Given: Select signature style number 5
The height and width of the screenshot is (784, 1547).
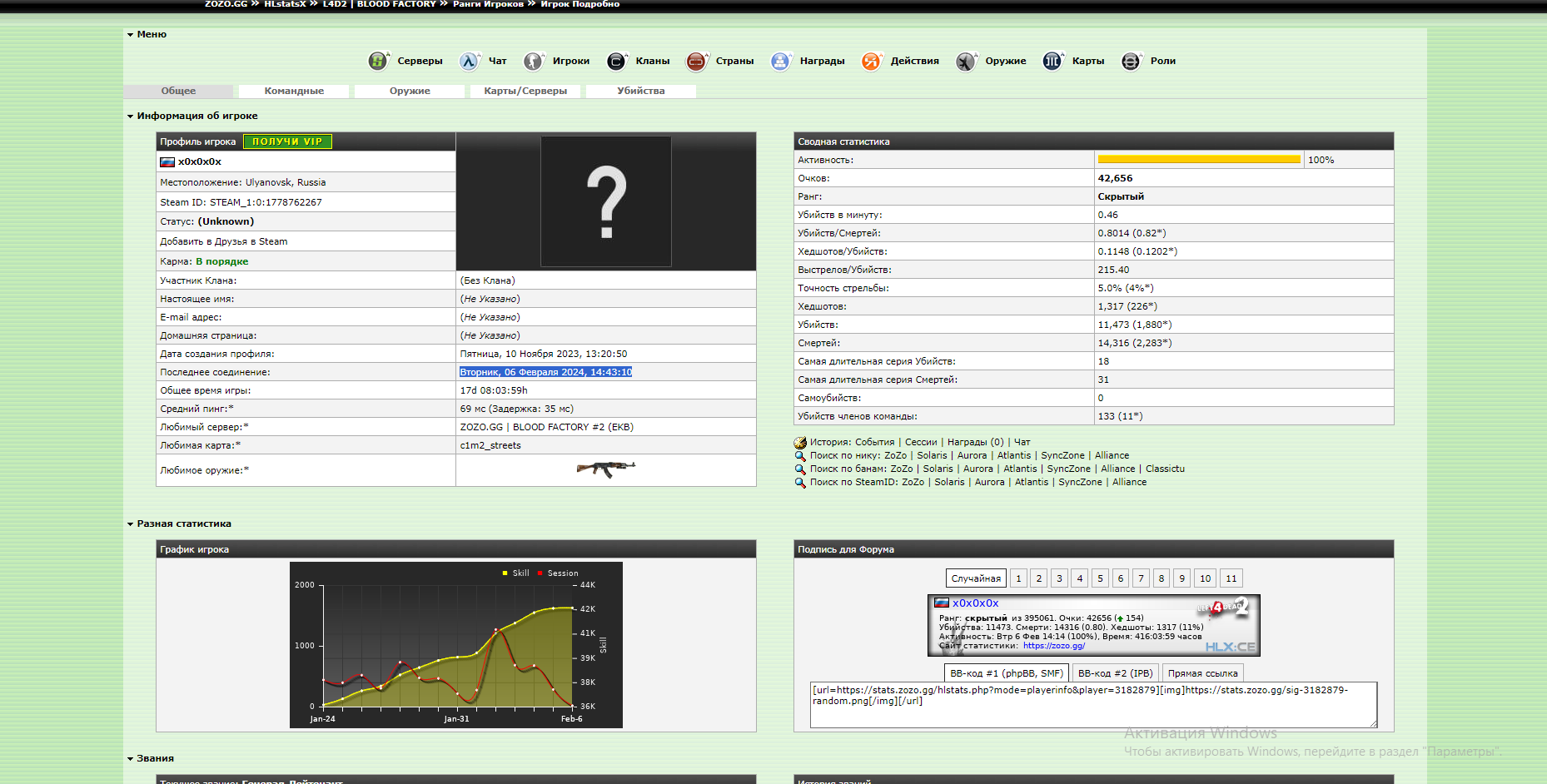Looking at the screenshot, I should pyautogui.click(x=1100, y=578).
